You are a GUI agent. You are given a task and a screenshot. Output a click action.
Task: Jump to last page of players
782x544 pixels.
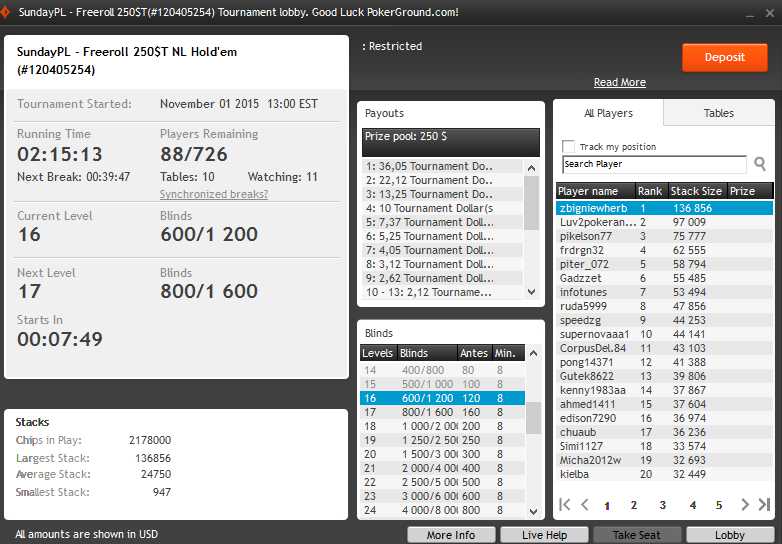tap(764, 505)
